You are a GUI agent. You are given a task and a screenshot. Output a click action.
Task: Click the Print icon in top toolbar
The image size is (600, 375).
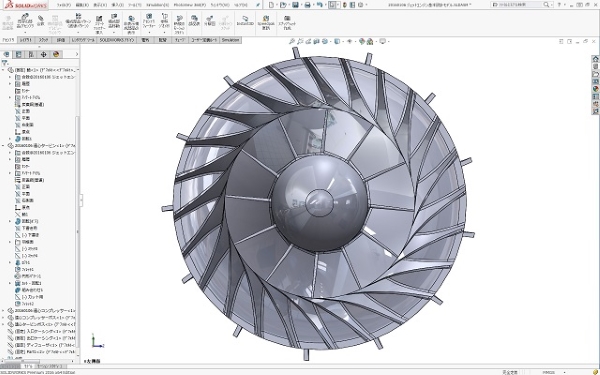coord(307,5)
